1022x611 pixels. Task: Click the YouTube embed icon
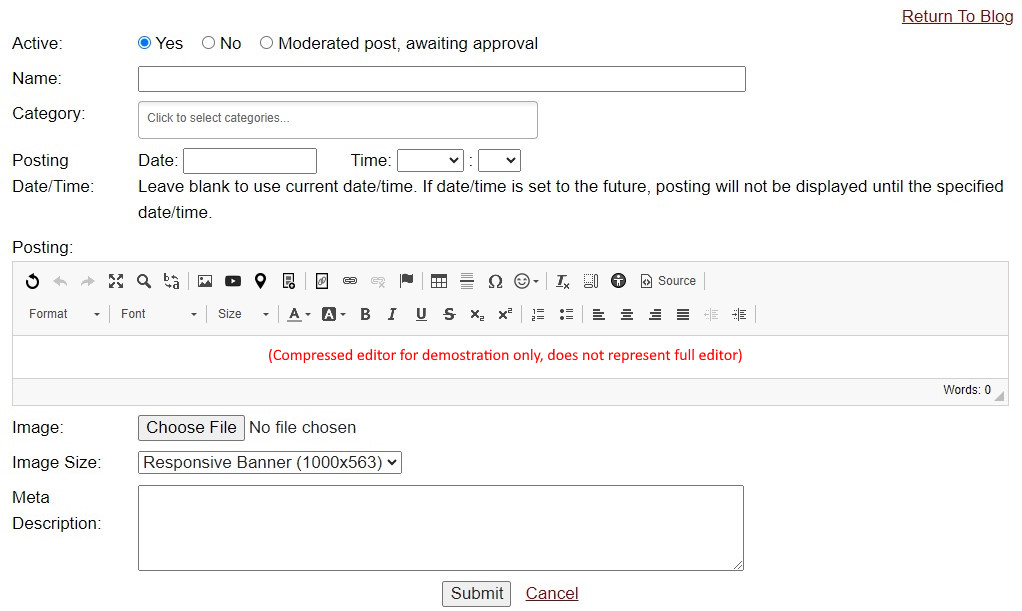(x=232, y=281)
